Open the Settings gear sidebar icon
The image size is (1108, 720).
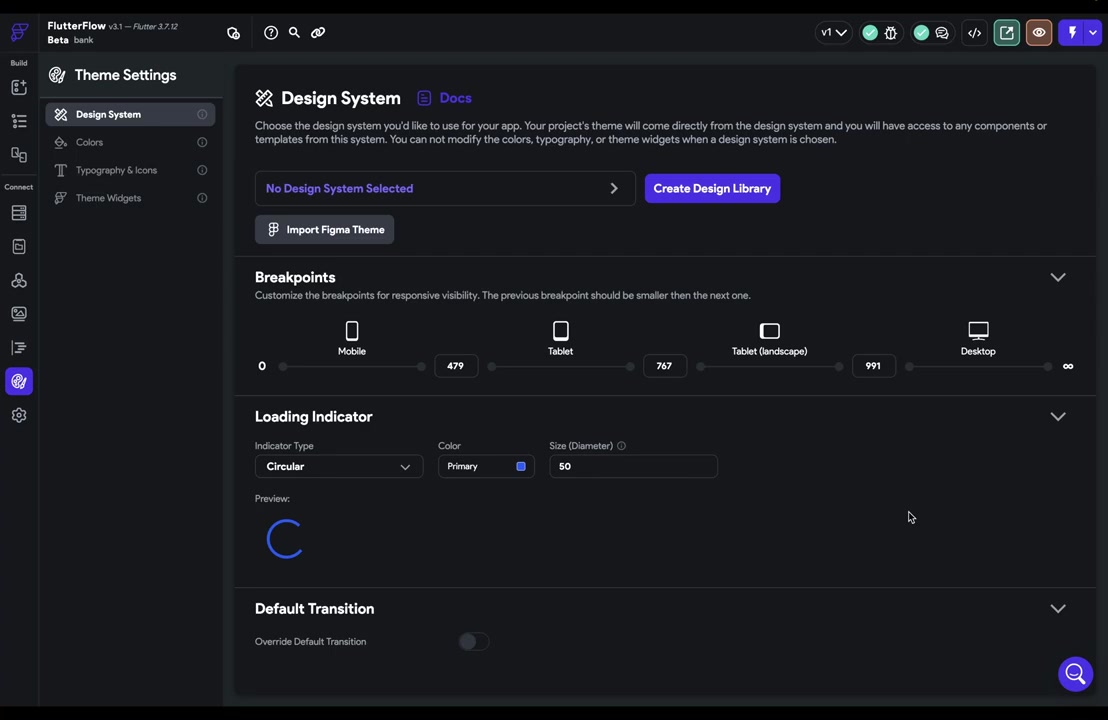pos(19,415)
